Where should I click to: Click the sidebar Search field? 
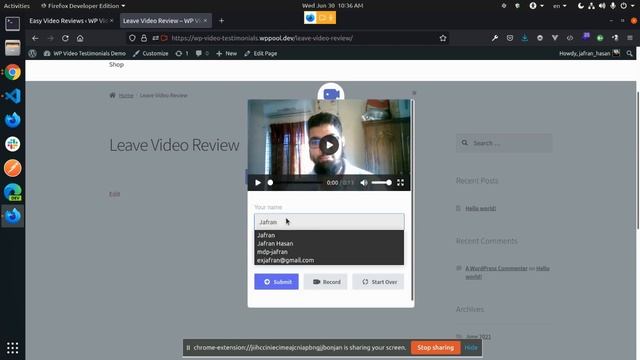pos(504,143)
